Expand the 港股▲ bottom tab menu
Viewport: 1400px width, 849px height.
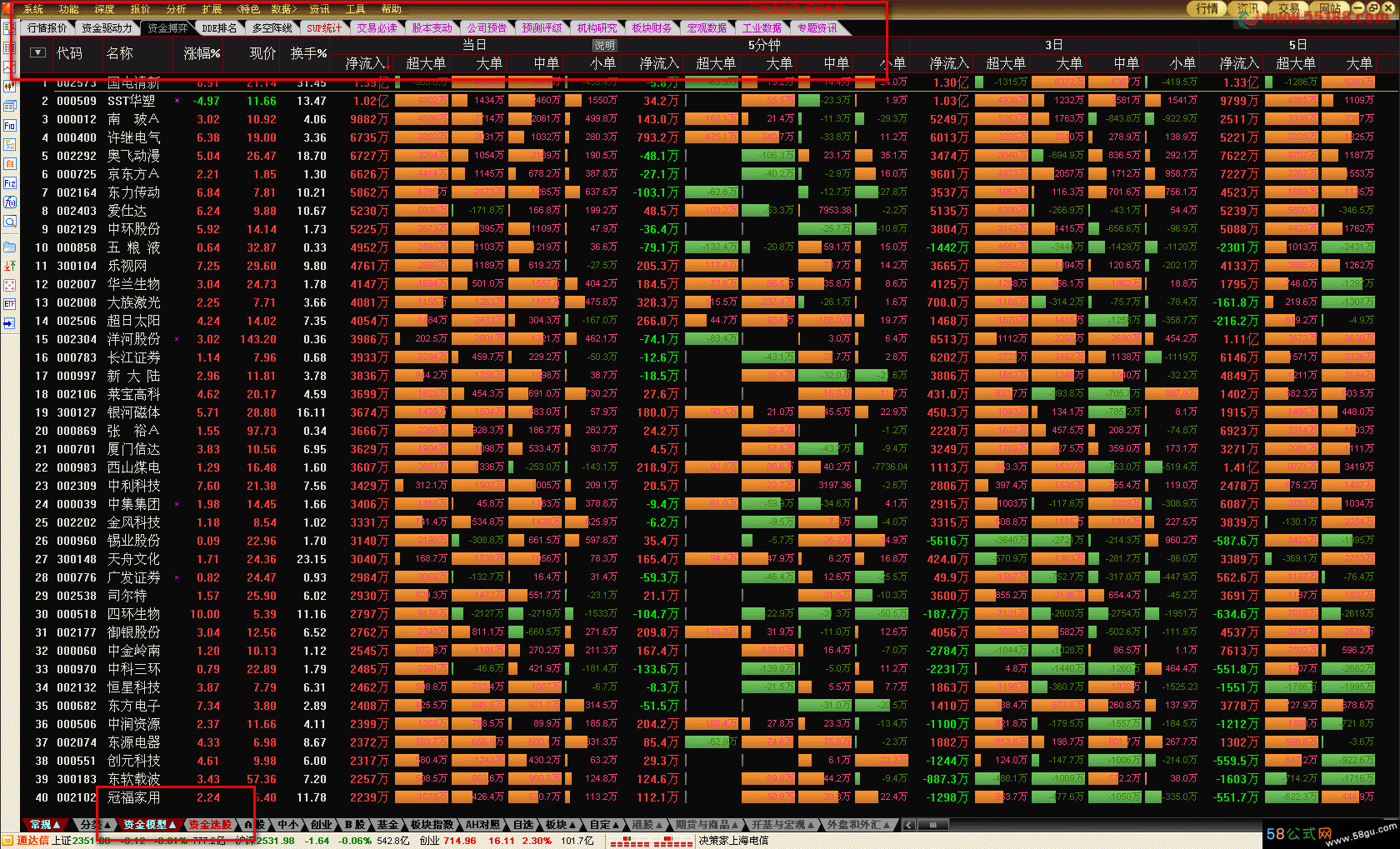click(x=647, y=825)
